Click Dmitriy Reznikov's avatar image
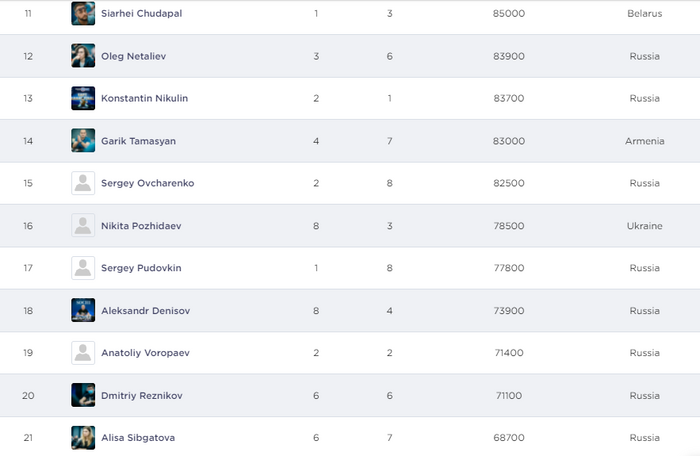The image size is (700, 456). point(83,395)
